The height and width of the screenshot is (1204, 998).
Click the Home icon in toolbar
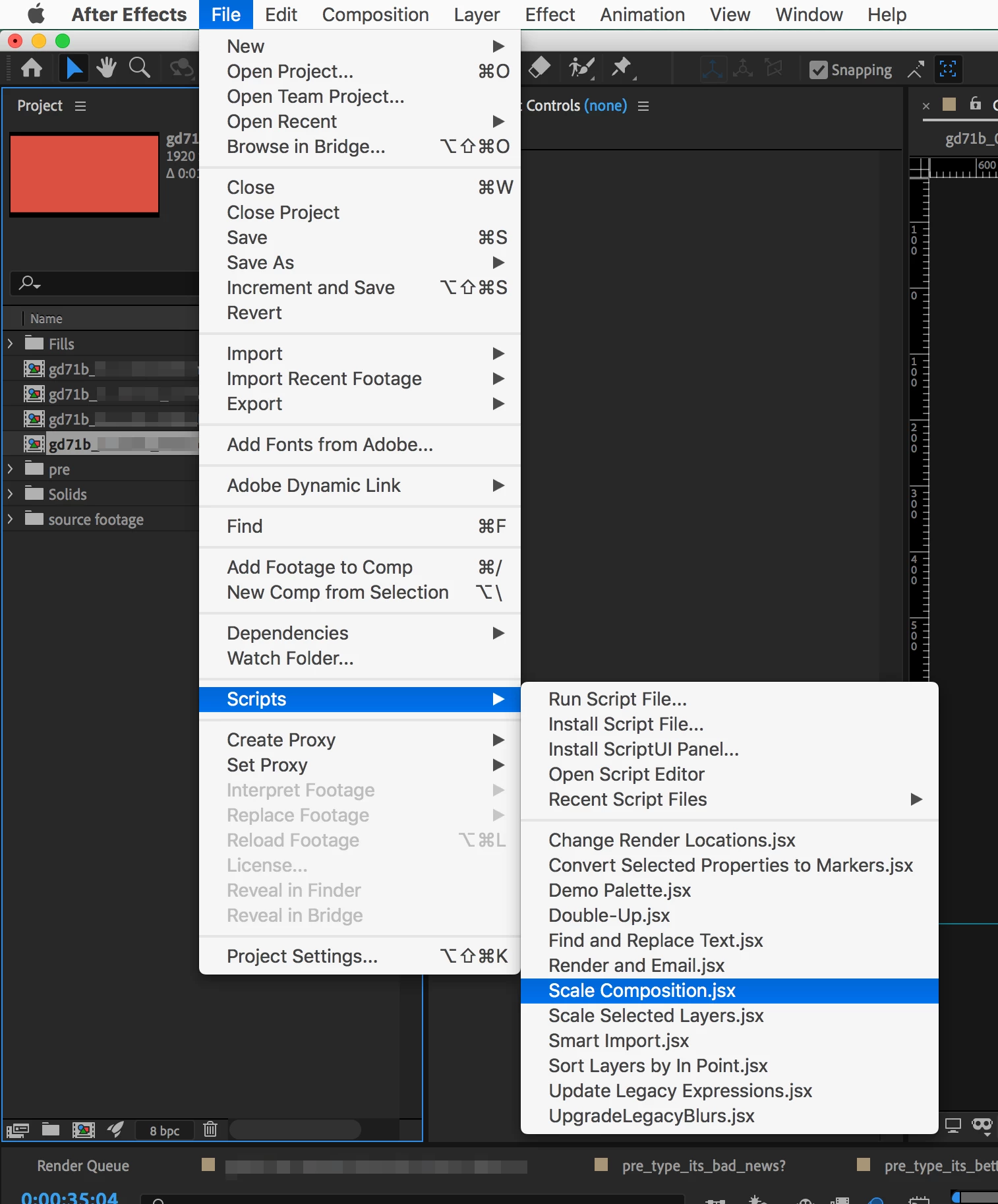pyautogui.click(x=32, y=68)
